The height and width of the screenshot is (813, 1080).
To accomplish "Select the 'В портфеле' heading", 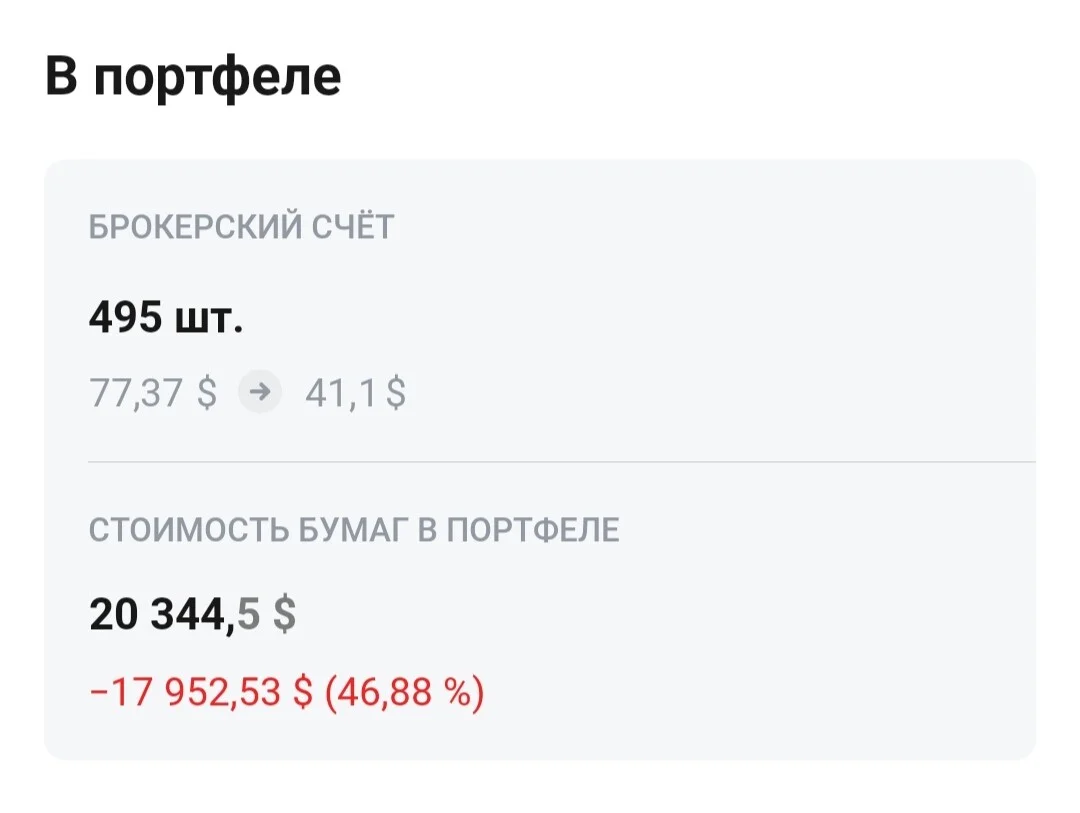I will point(193,76).
